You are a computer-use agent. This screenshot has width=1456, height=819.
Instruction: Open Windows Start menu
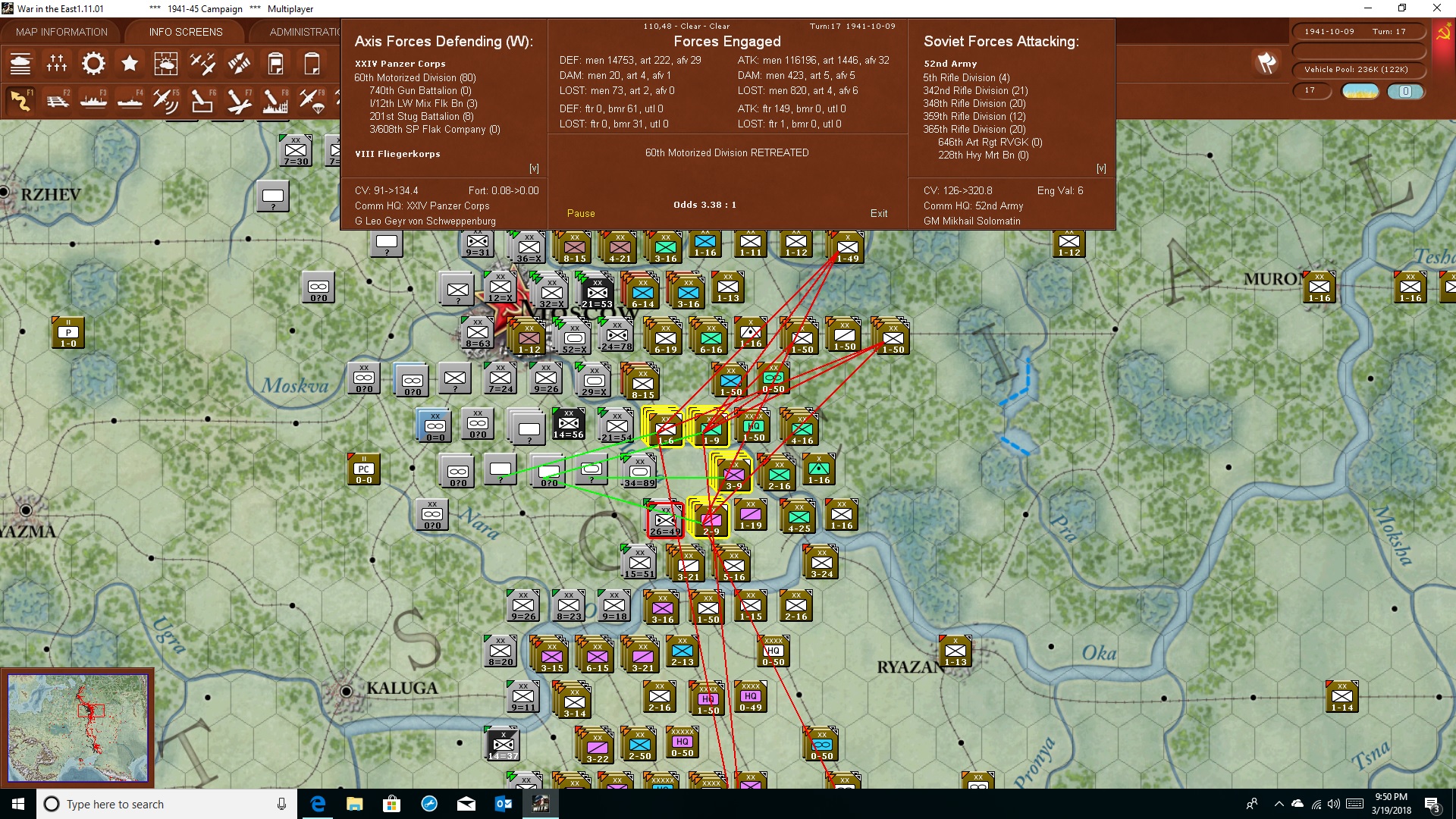tap(18, 804)
